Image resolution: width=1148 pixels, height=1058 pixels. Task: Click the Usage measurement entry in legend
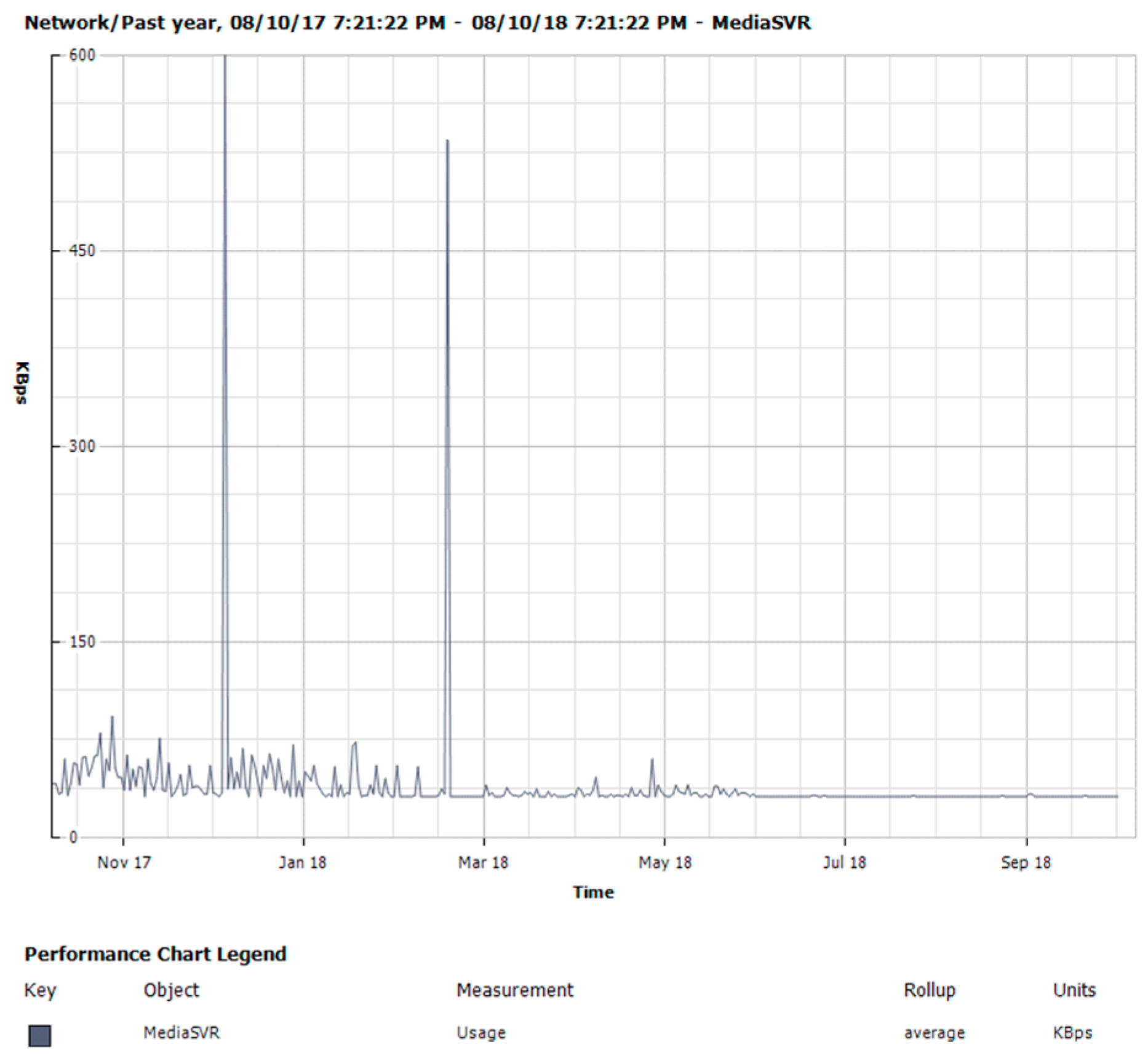[x=481, y=1032]
